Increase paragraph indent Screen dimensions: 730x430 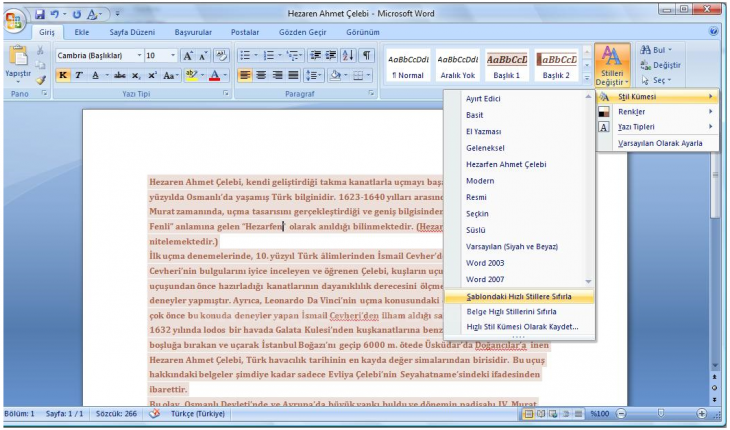click(331, 56)
